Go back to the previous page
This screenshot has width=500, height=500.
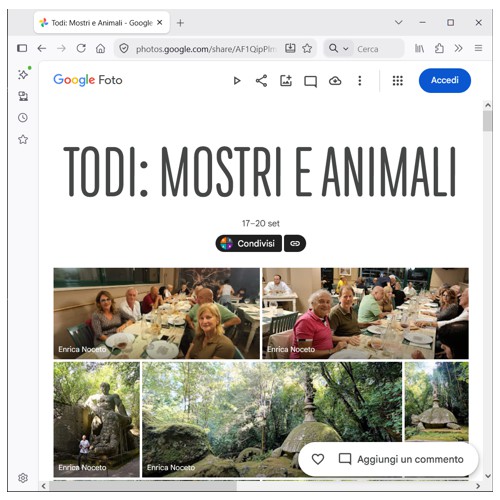pyautogui.click(x=42, y=48)
